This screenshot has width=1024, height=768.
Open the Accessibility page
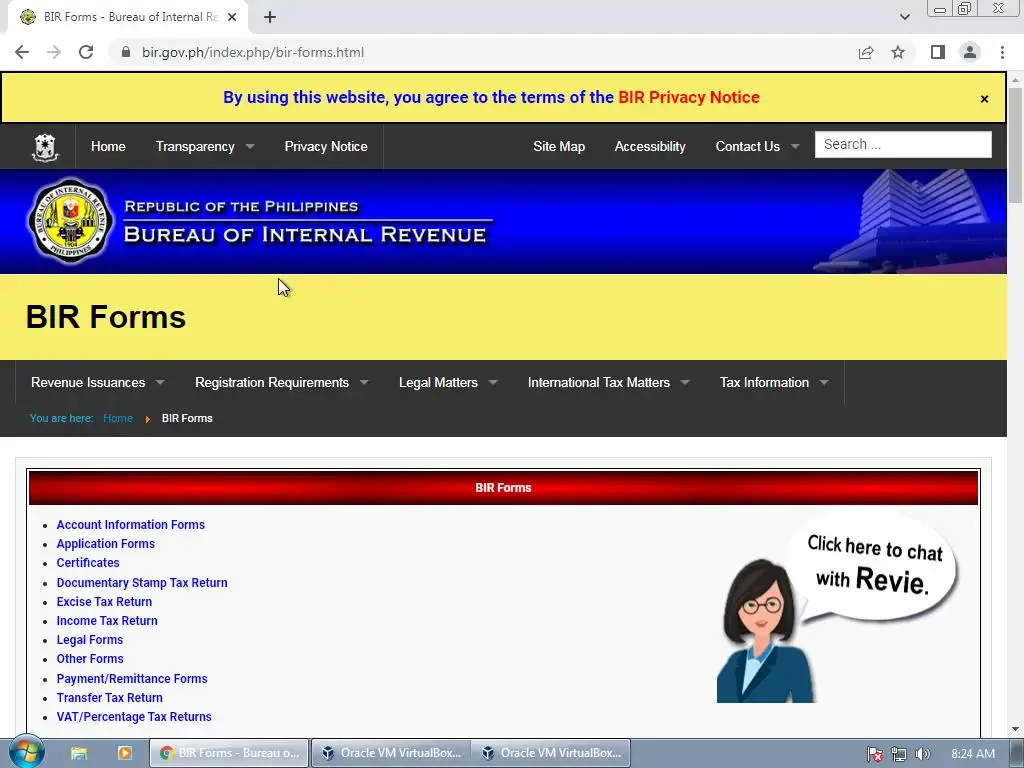click(650, 146)
